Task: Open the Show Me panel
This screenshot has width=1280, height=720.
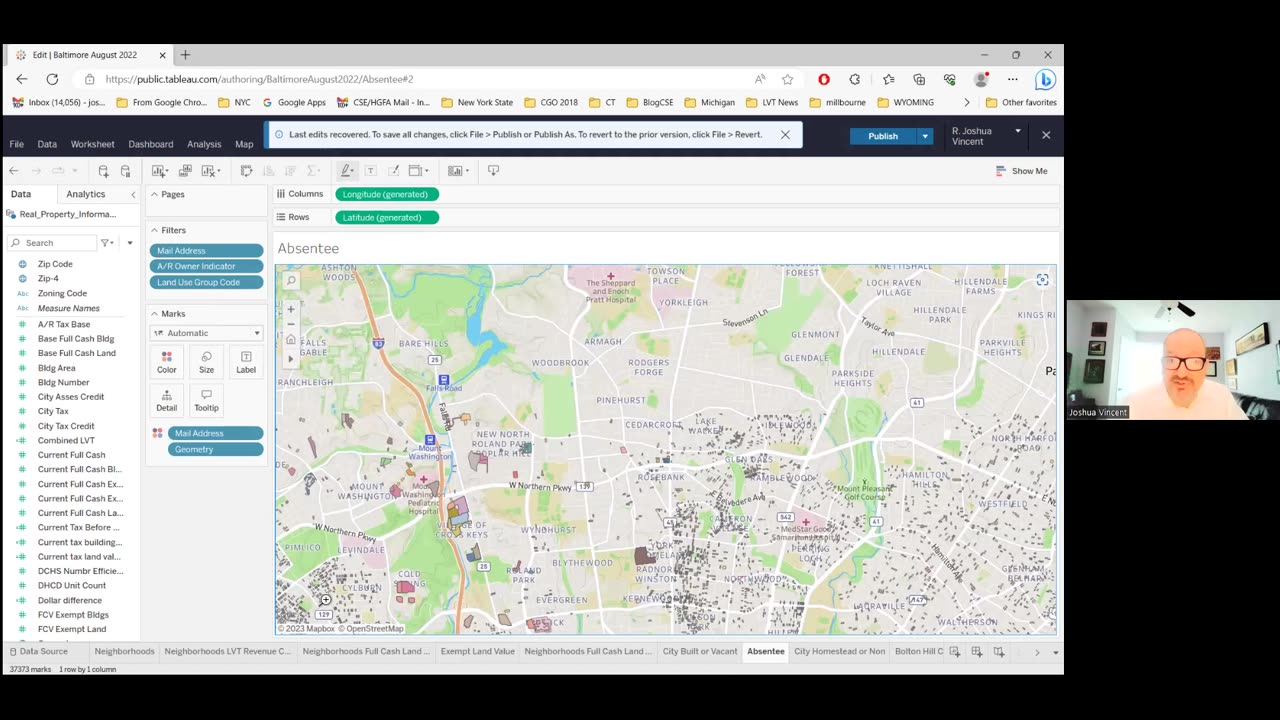Action: 1022,171
